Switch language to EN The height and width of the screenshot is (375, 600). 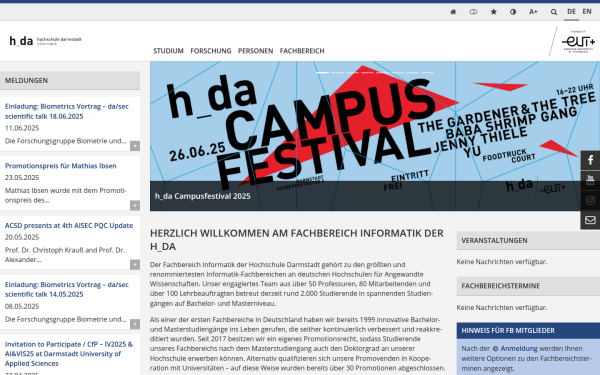click(587, 11)
